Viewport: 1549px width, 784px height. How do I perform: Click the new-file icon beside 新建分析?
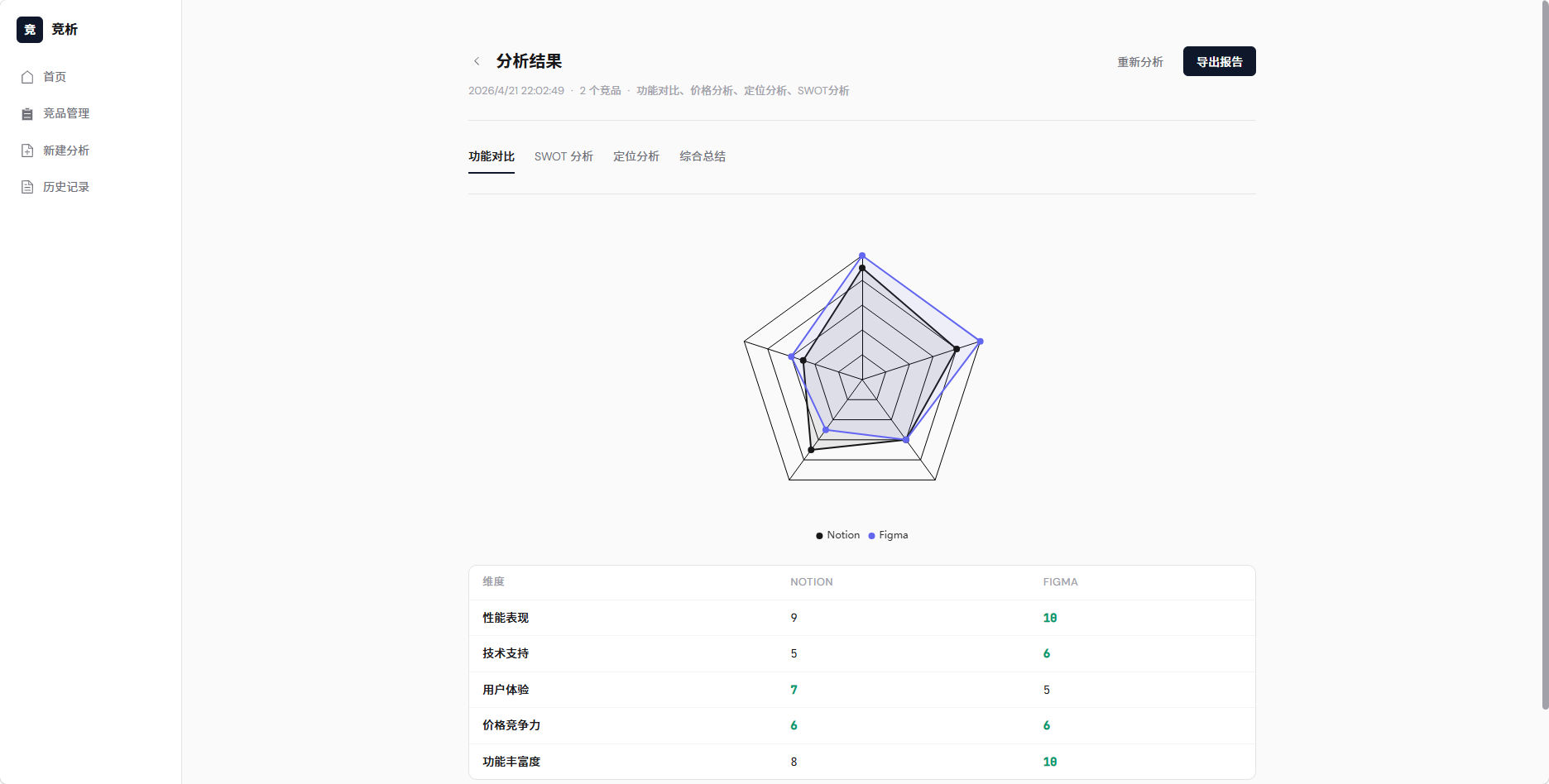point(27,151)
